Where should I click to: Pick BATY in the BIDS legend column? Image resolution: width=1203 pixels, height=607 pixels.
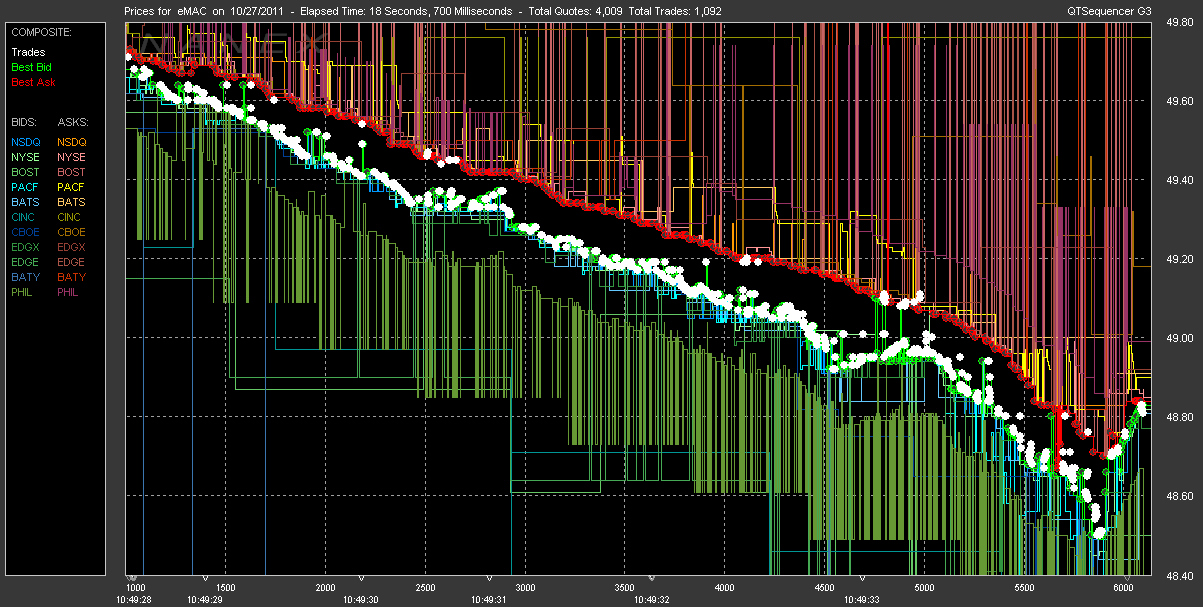[25, 277]
